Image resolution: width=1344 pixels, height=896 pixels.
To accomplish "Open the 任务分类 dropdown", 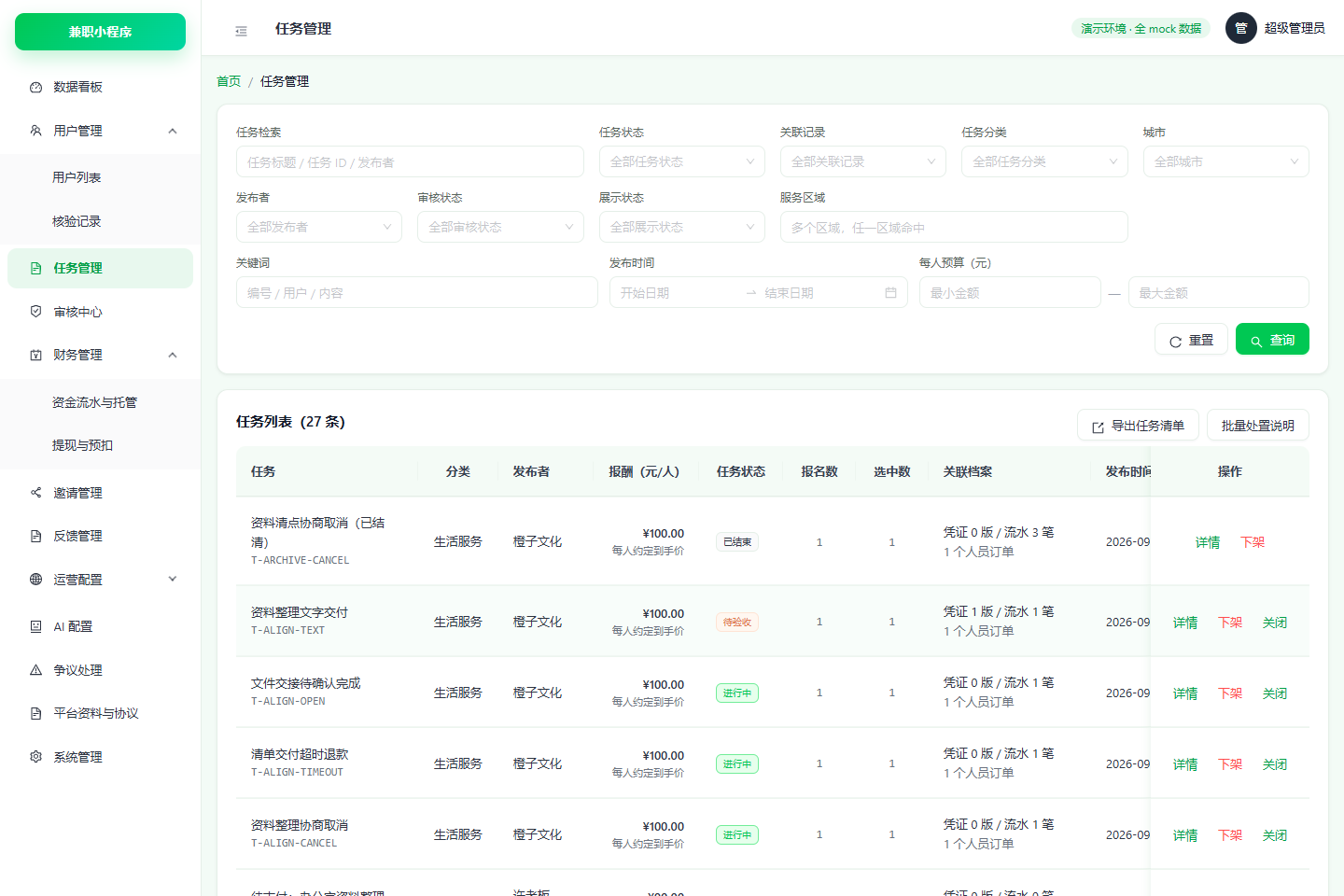I will 1044,161.
